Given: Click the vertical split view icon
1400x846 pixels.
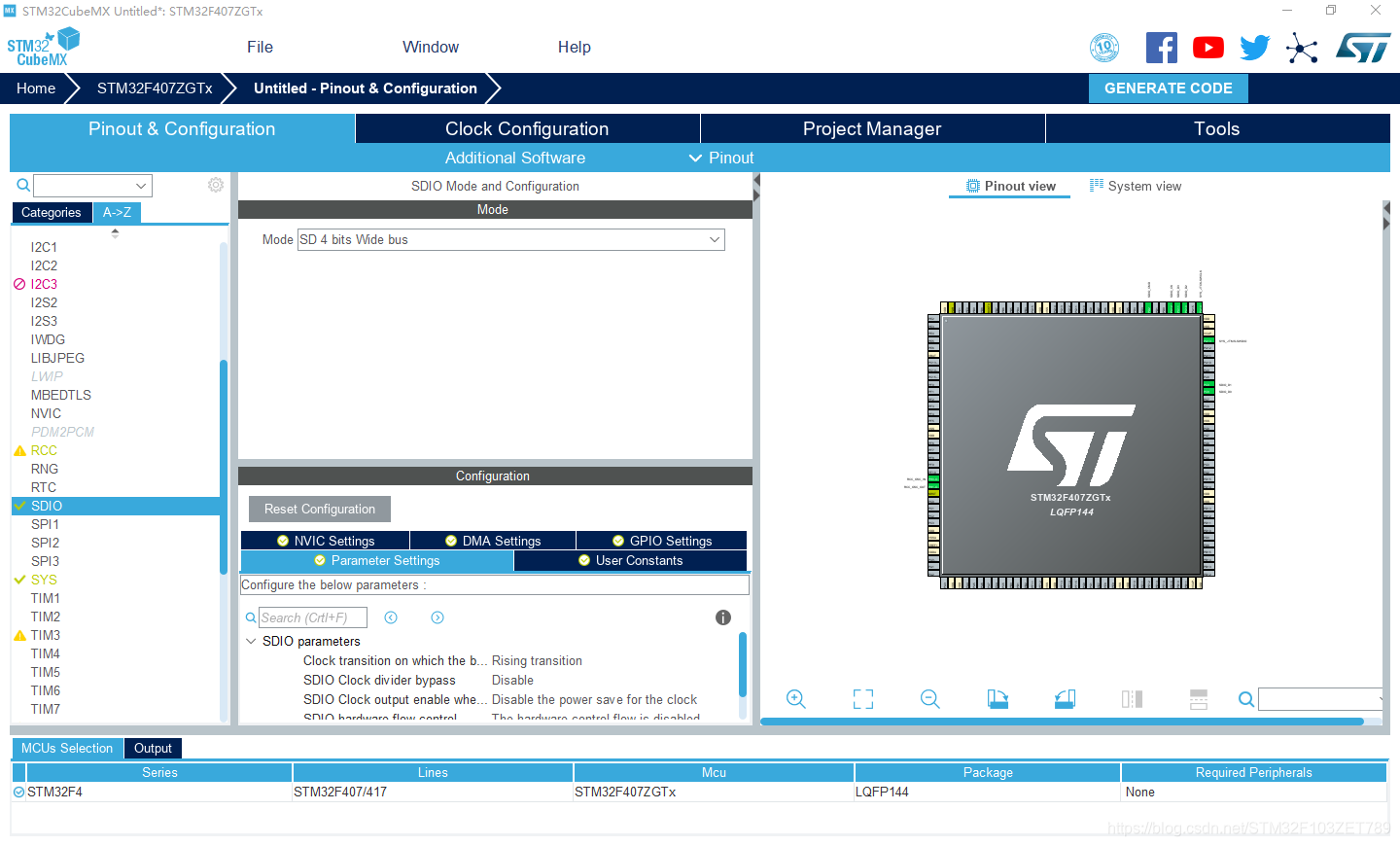Looking at the screenshot, I should (1132, 699).
